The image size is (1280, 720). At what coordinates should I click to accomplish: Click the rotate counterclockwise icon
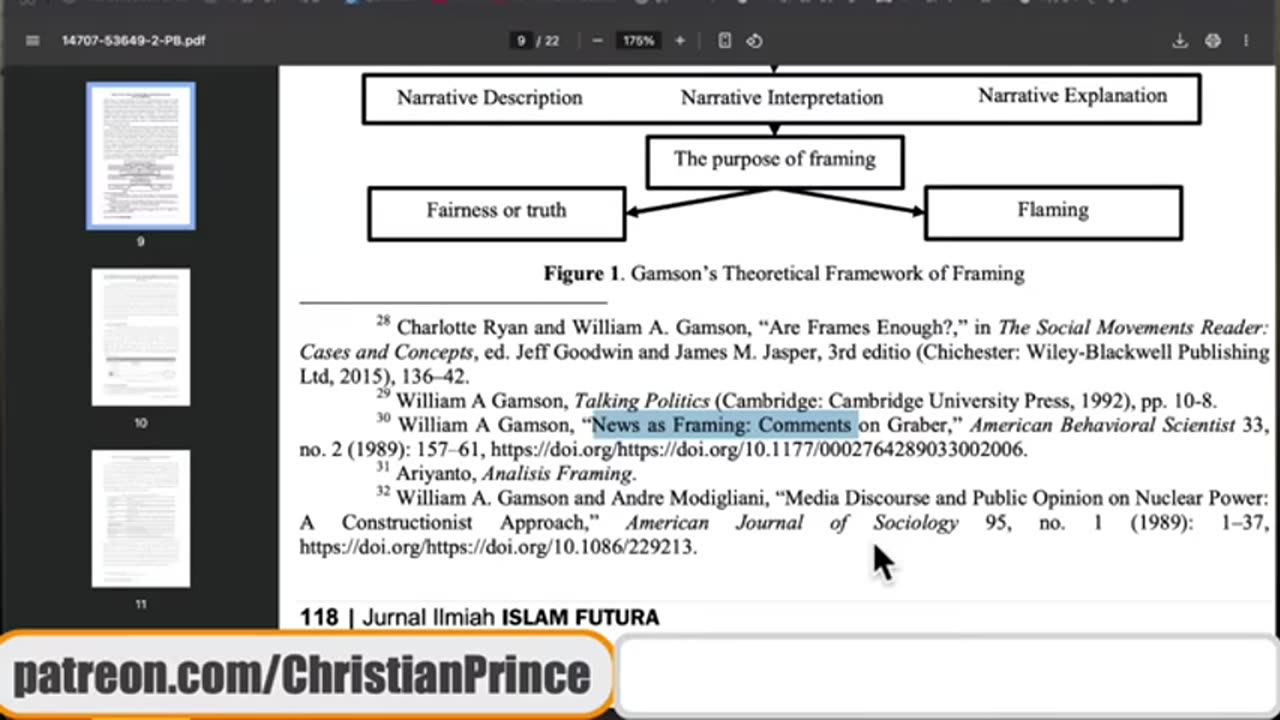(755, 41)
